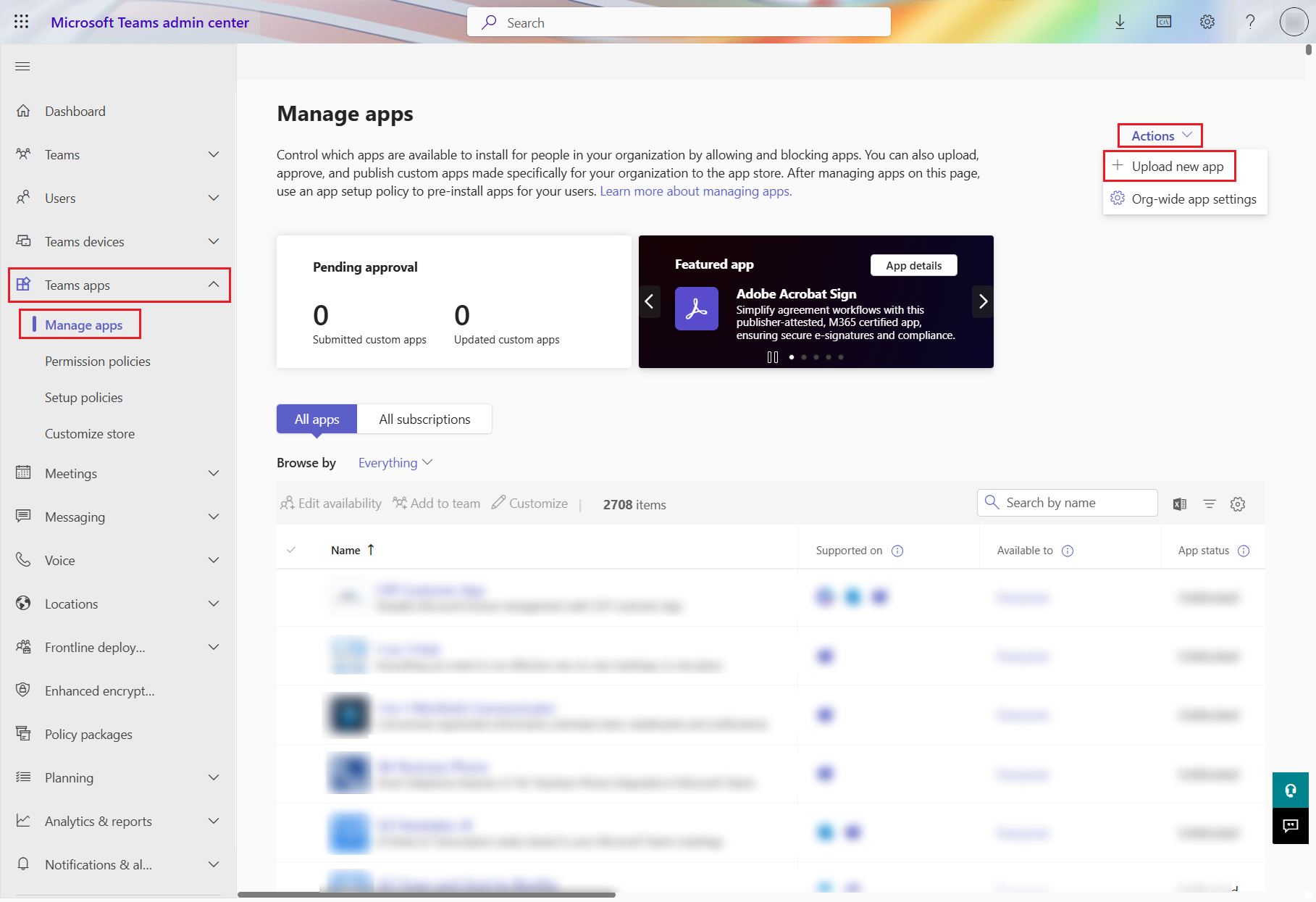Viewport: 1316px width, 902px height.
Task: Click the app launcher waffle icon
Action: pyautogui.click(x=21, y=22)
